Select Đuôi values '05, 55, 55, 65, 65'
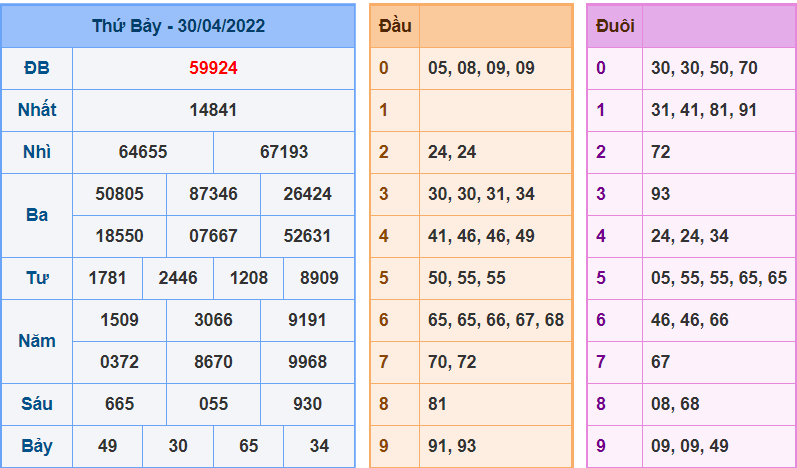The height and width of the screenshot is (468, 797). tap(719, 278)
